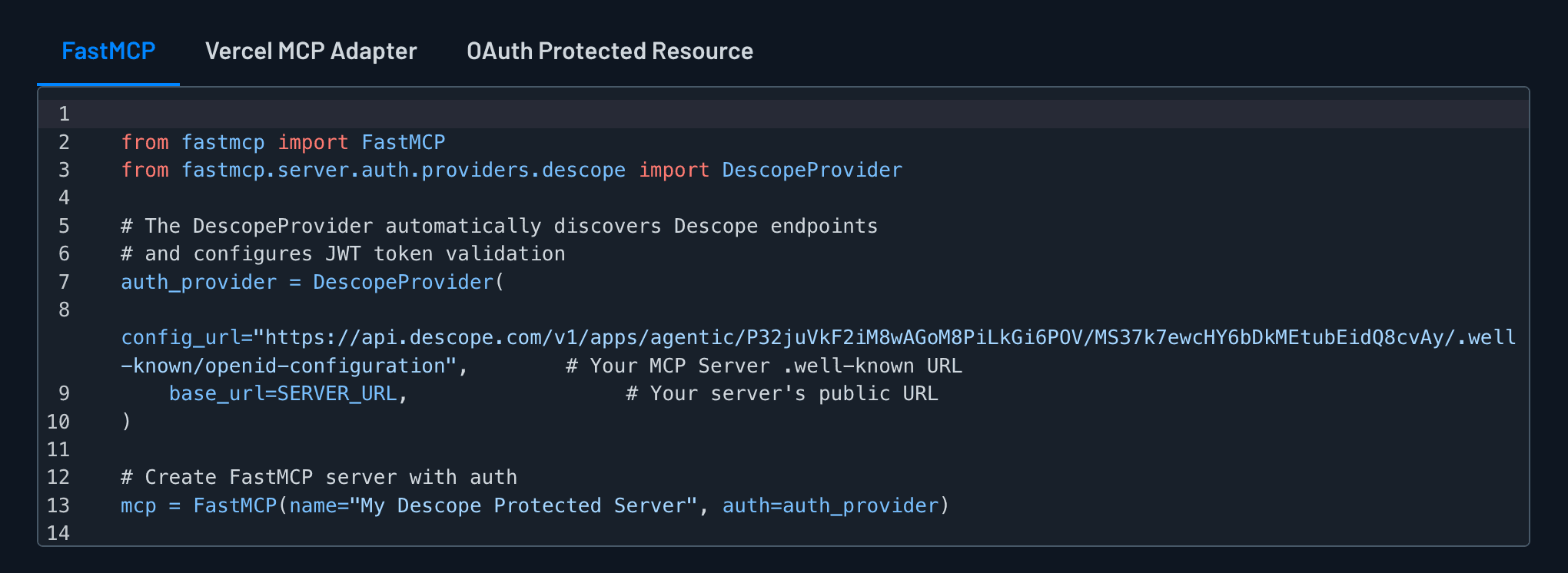
Task: Click line number 10 in gutter
Action: pos(58,422)
